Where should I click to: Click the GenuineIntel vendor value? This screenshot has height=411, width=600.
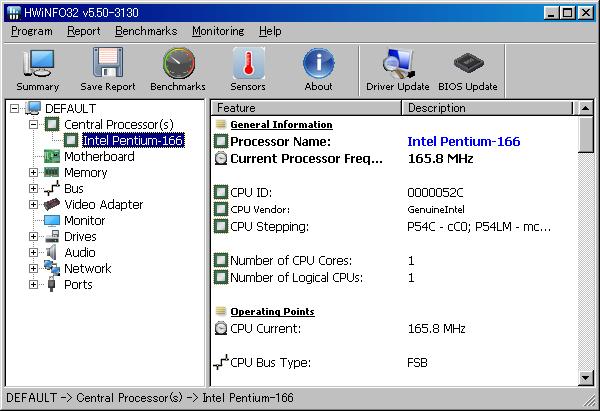(436, 209)
